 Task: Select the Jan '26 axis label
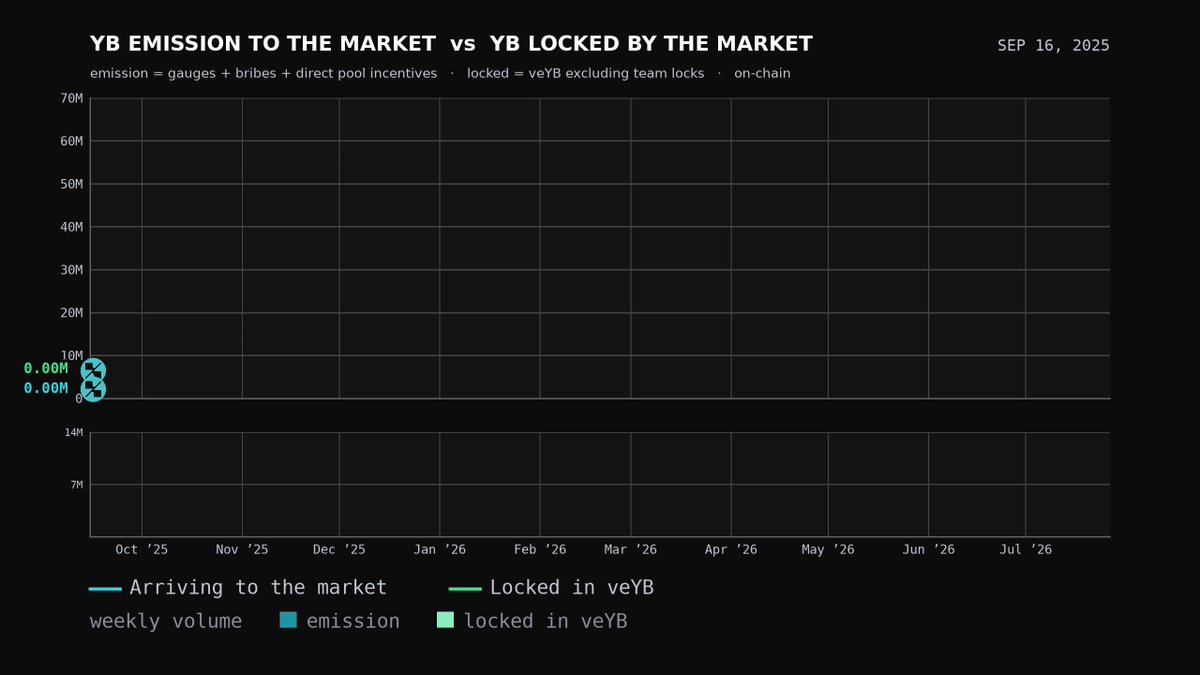(440, 550)
